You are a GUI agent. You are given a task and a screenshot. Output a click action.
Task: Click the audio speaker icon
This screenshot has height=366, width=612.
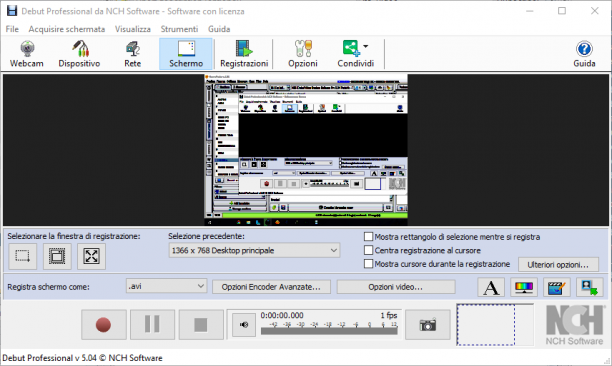click(x=244, y=325)
